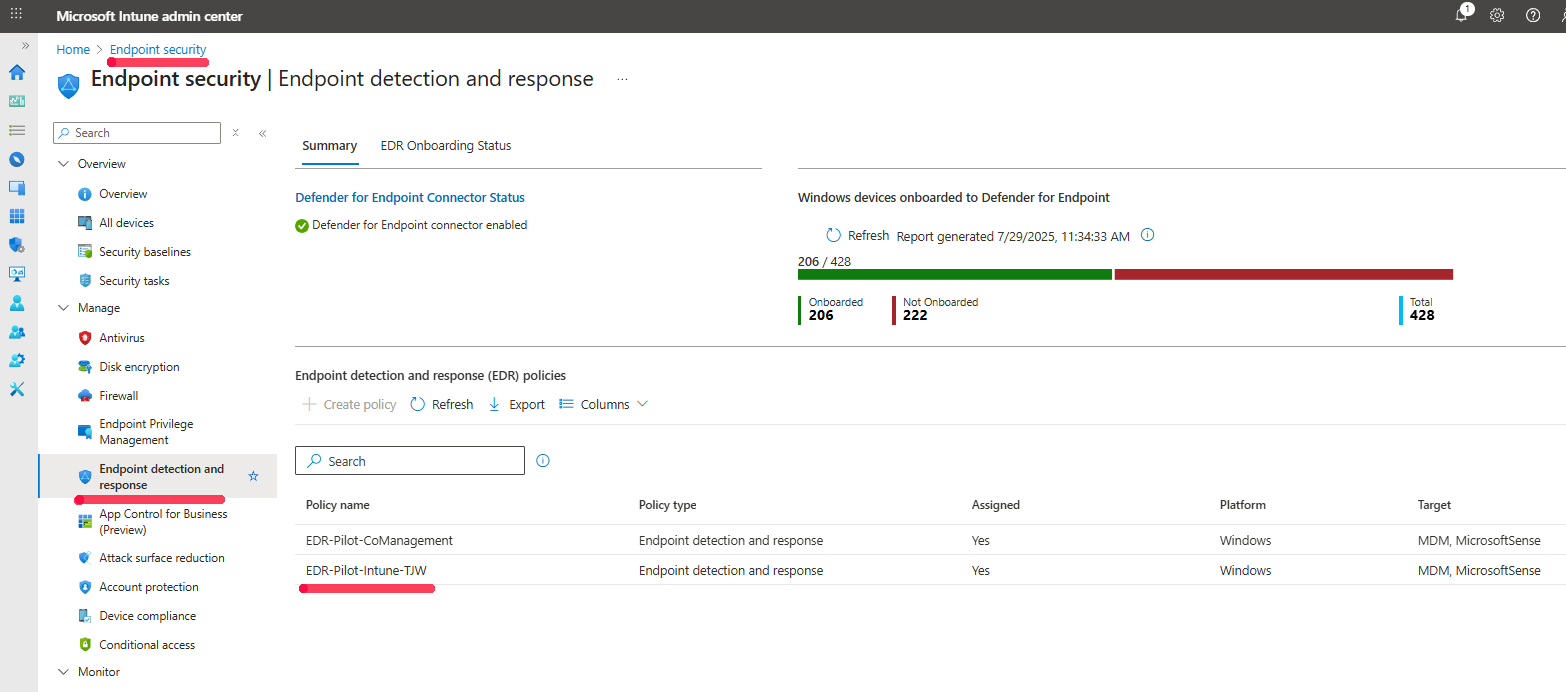Viewport: 1566px width, 692px height.
Task: Refresh the onboarding report
Action: pos(857,236)
